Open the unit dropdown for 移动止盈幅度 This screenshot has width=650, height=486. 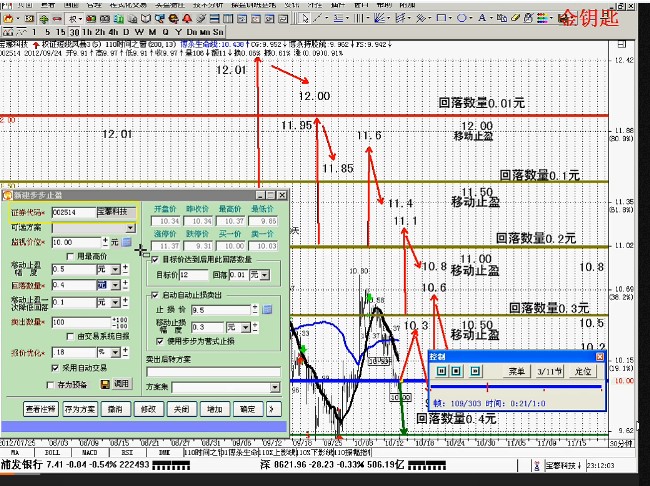(x=115, y=270)
